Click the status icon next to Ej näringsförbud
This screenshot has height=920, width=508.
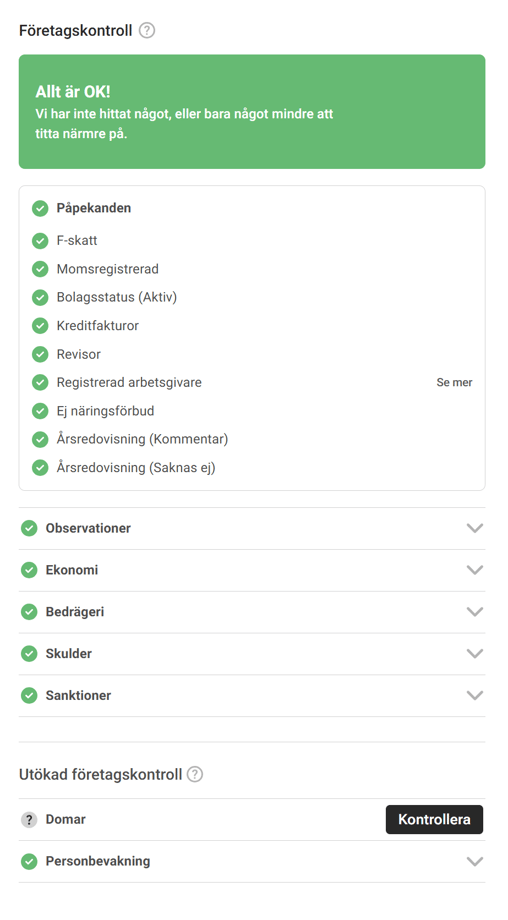(x=40, y=411)
